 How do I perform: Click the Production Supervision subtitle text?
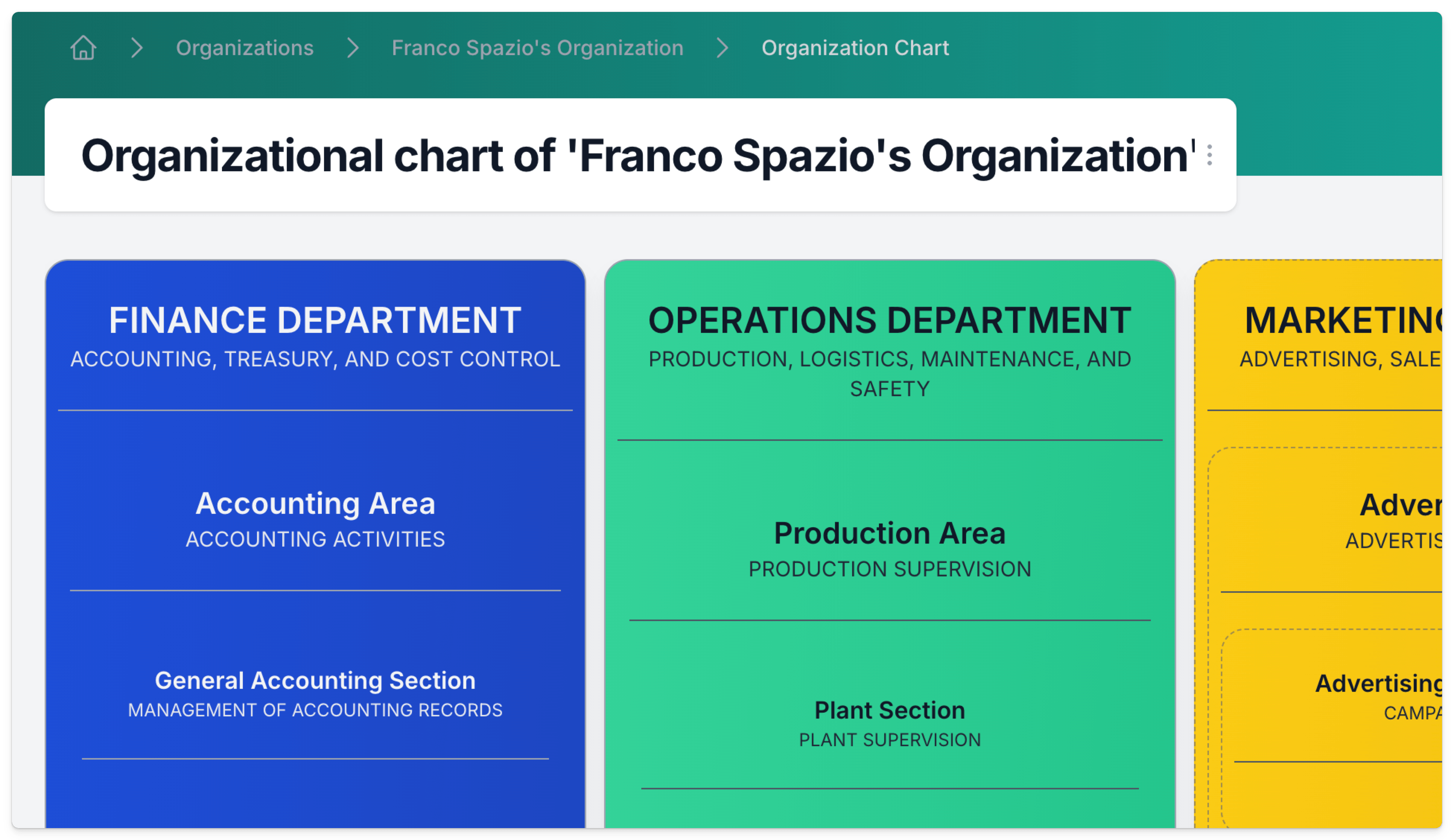[889, 569]
